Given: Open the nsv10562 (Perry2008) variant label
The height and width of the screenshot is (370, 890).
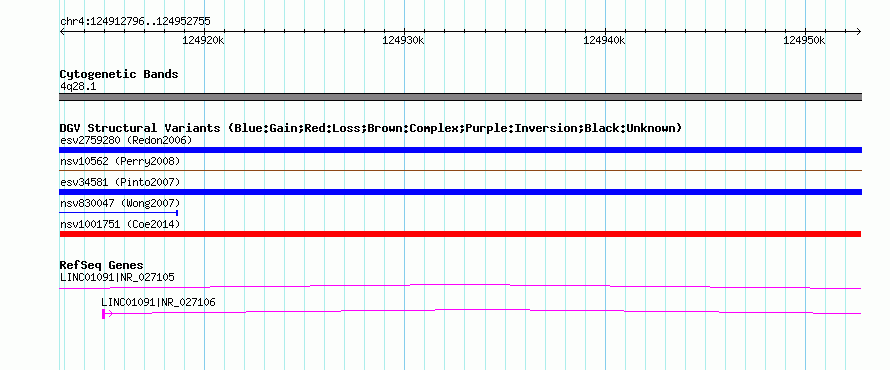Looking at the screenshot, I should click(x=120, y=162).
